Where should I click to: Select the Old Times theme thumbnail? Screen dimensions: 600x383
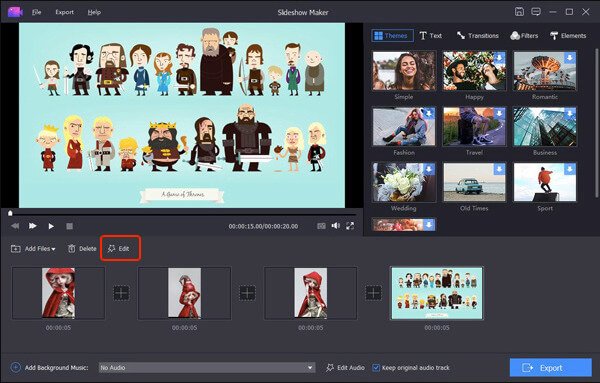(474, 182)
